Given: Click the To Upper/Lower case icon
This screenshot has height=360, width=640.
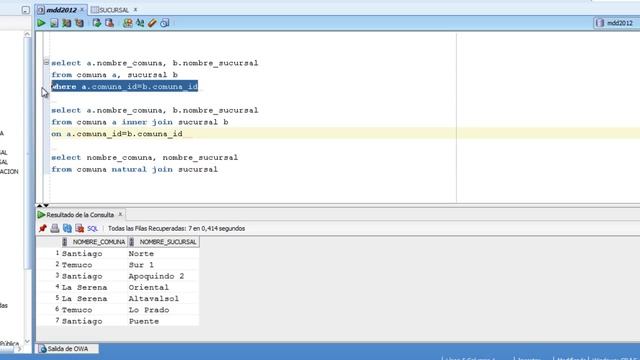Looking at the screenshot, I should pos(140,23).
